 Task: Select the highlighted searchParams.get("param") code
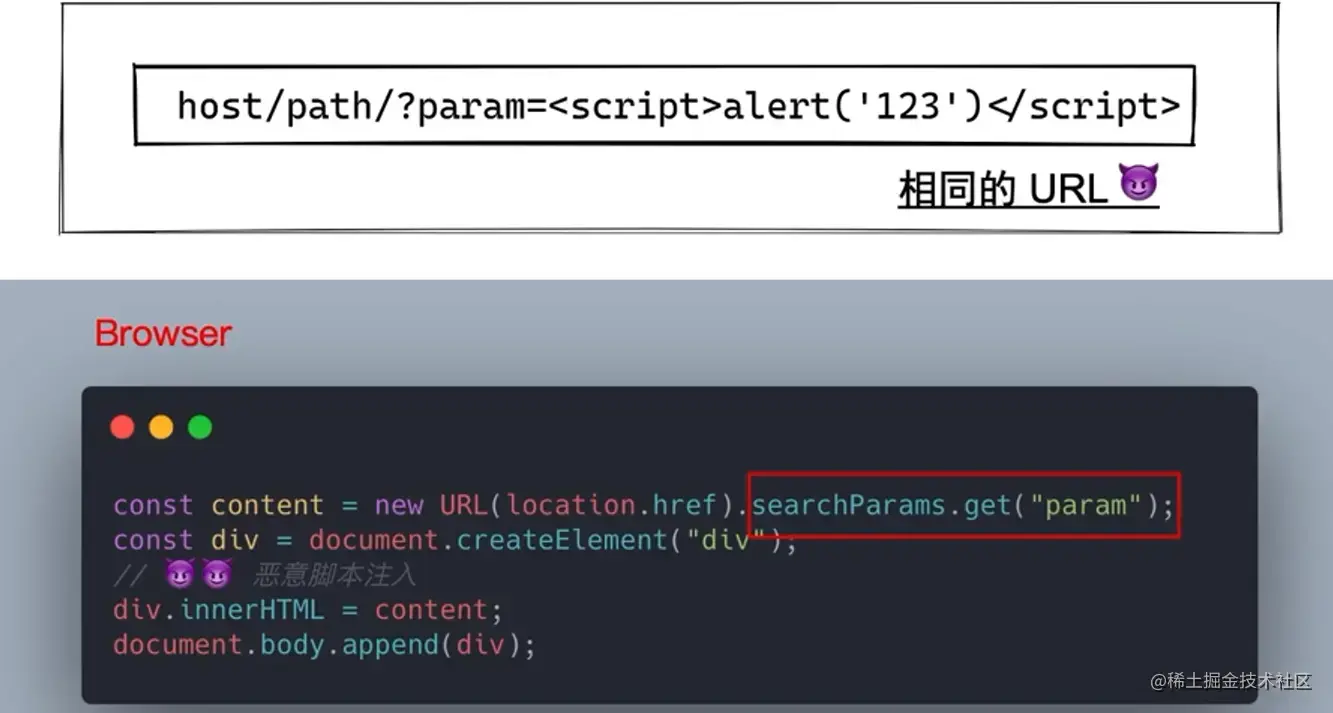[963, 506]
